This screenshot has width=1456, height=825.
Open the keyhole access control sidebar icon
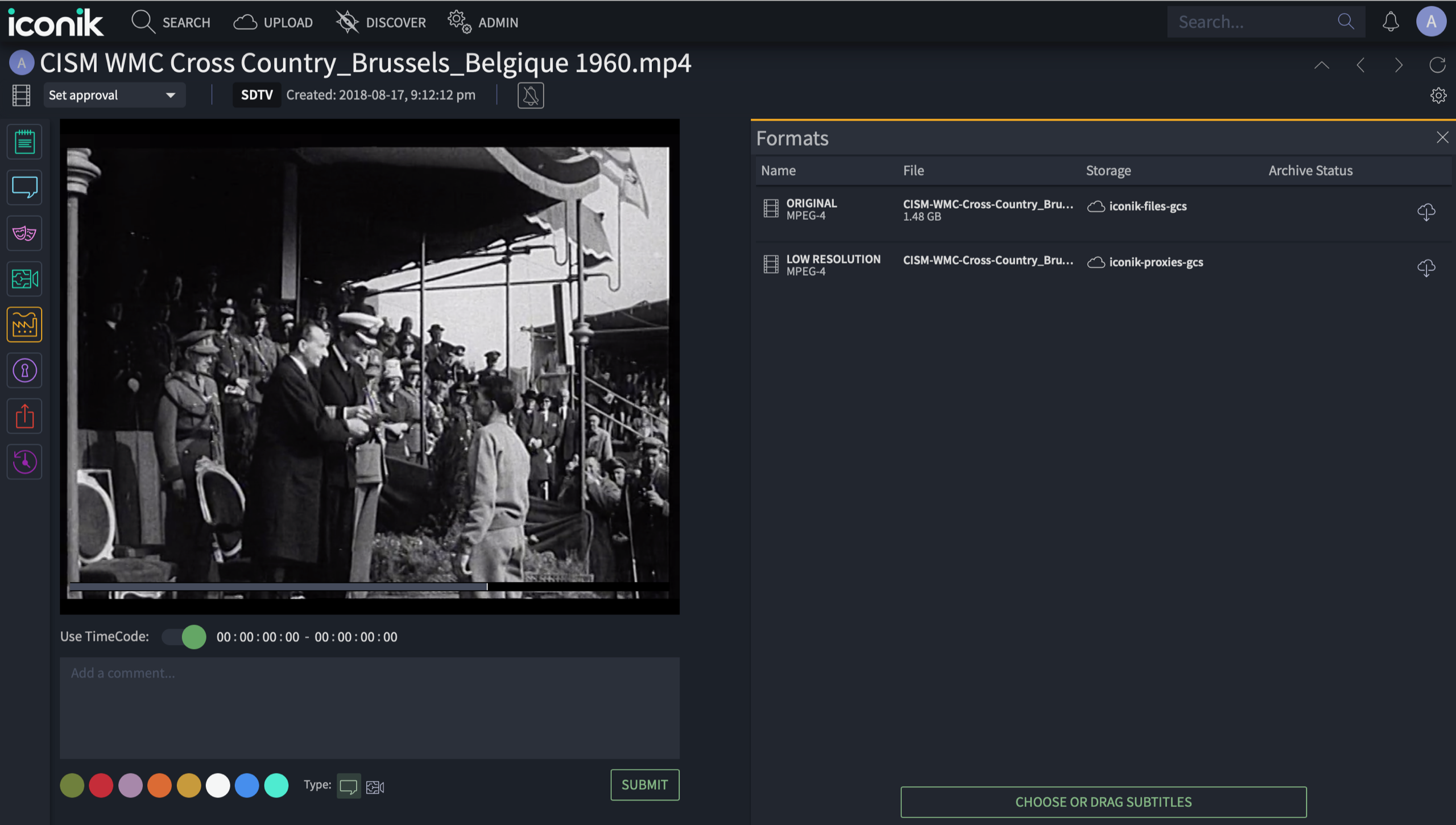coord(24,371)
